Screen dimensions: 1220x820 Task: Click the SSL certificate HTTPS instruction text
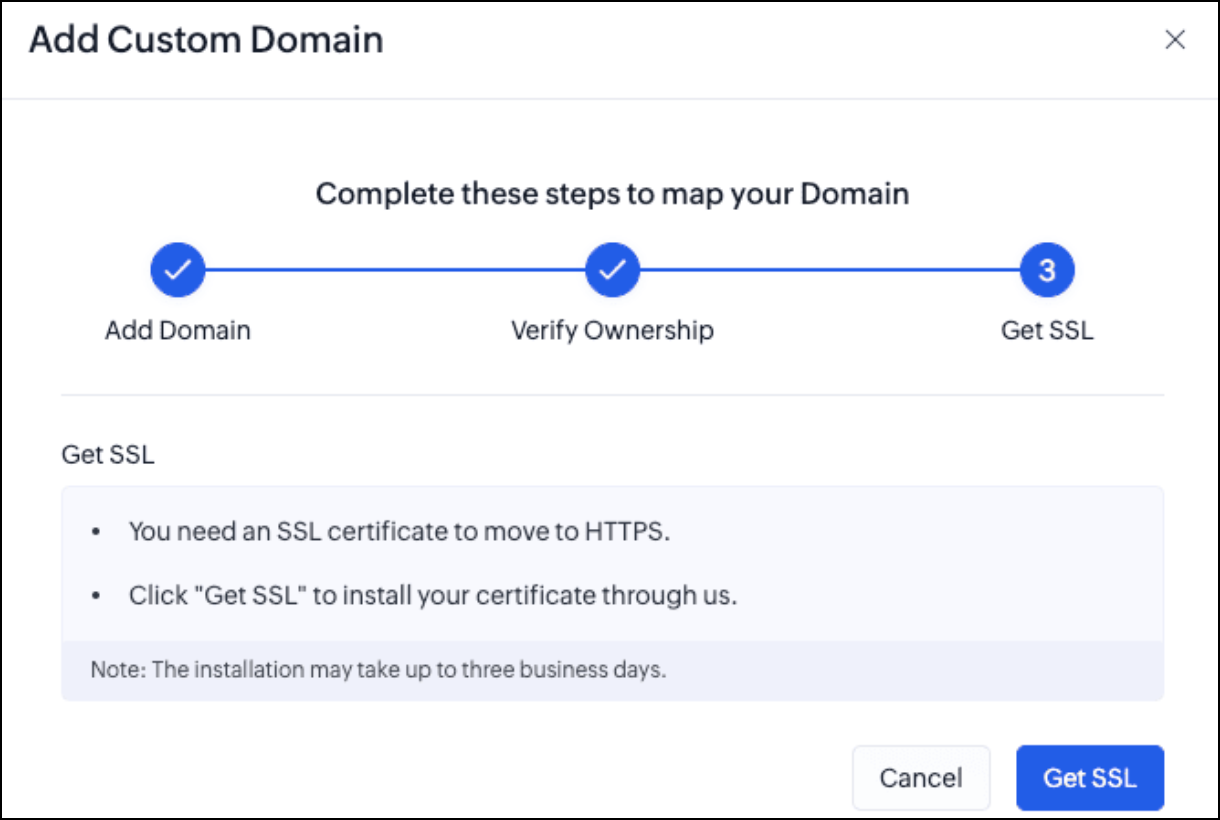[399, 532]
